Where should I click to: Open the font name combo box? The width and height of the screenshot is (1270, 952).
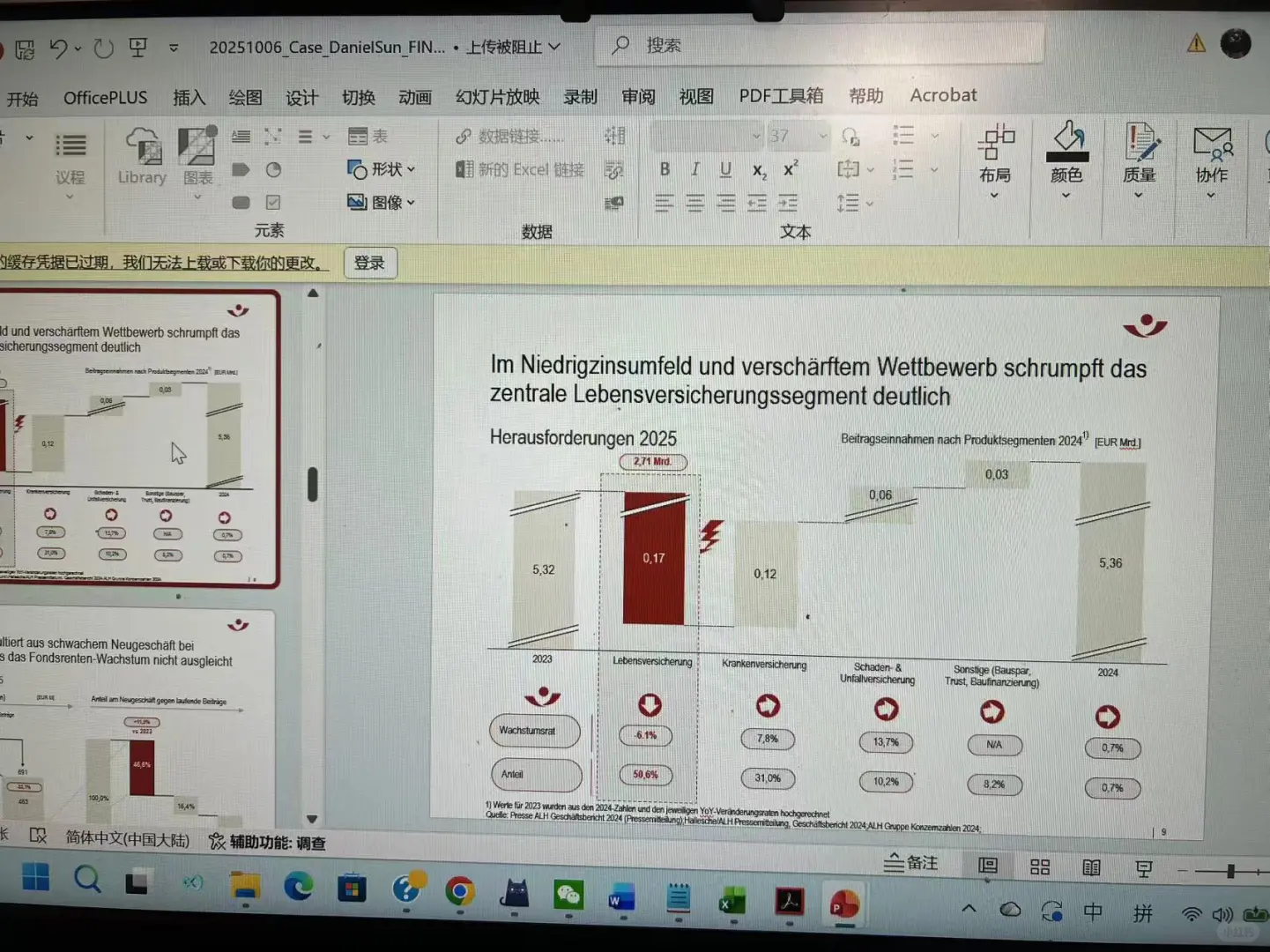706,136
